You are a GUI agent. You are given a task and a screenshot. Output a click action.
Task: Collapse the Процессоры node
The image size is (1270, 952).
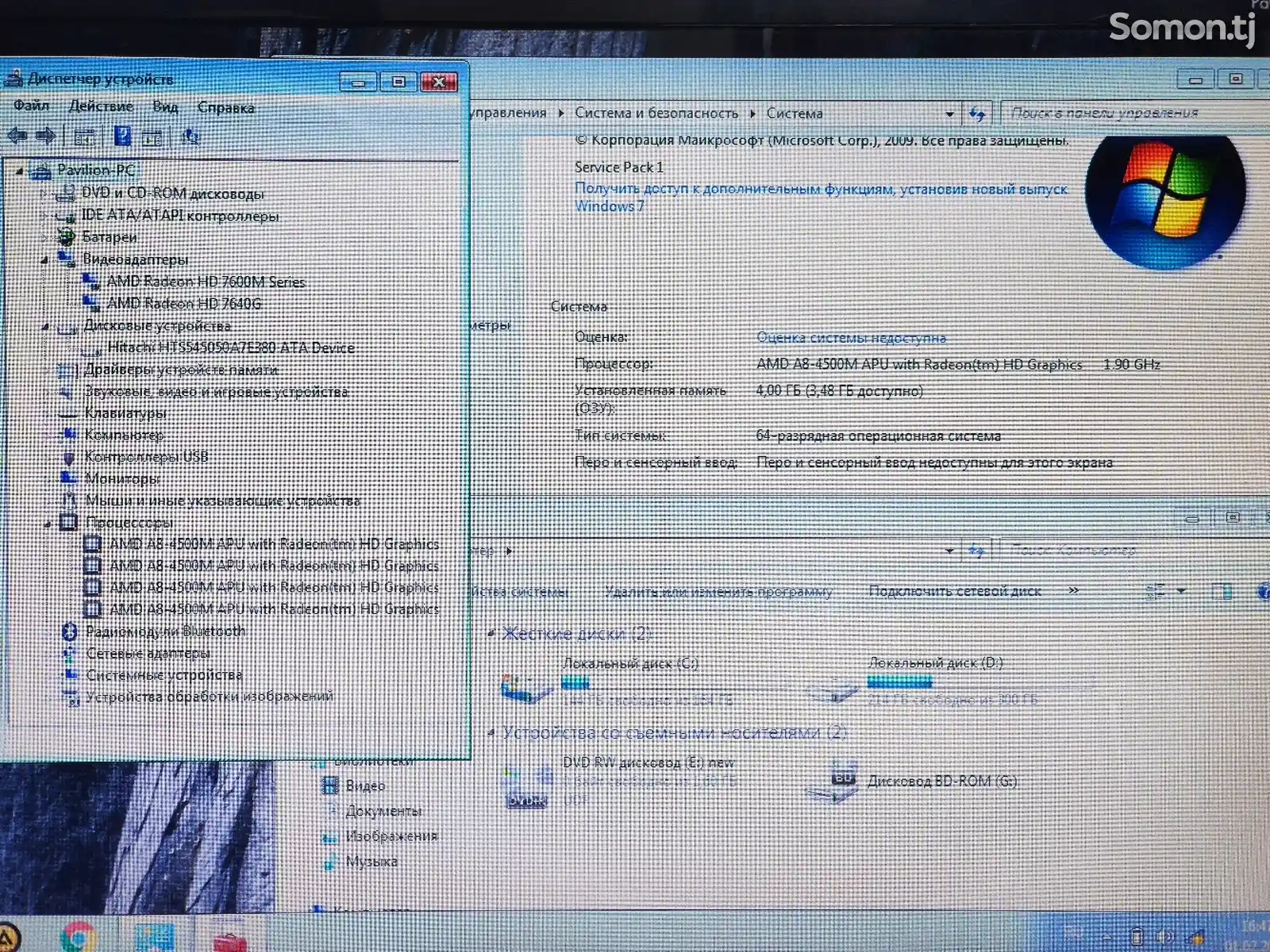click(x=48, y=523)
